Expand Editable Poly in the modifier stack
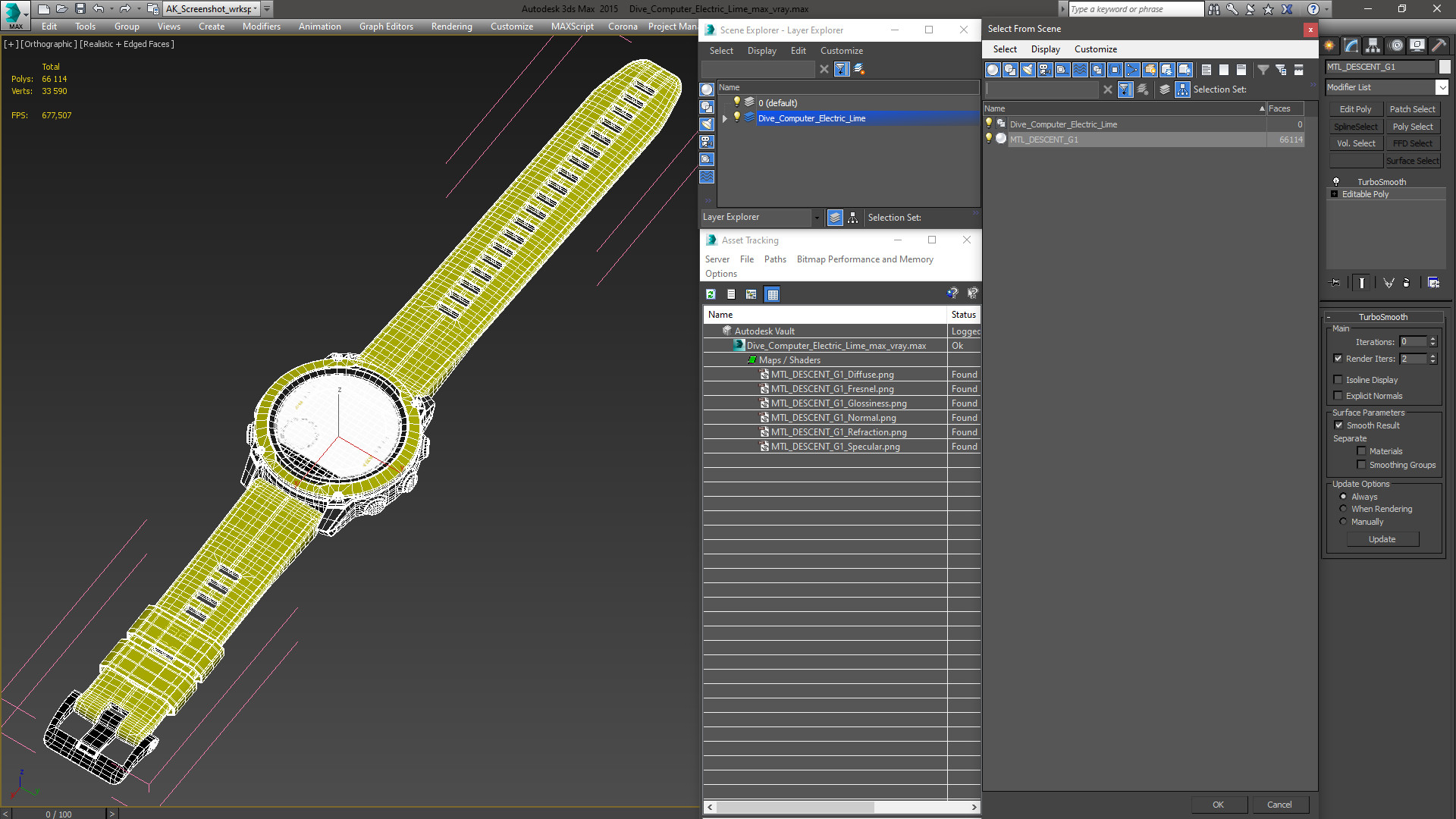The width and height of the screenshot is (1456, 819). click(x=1335, y=194)
